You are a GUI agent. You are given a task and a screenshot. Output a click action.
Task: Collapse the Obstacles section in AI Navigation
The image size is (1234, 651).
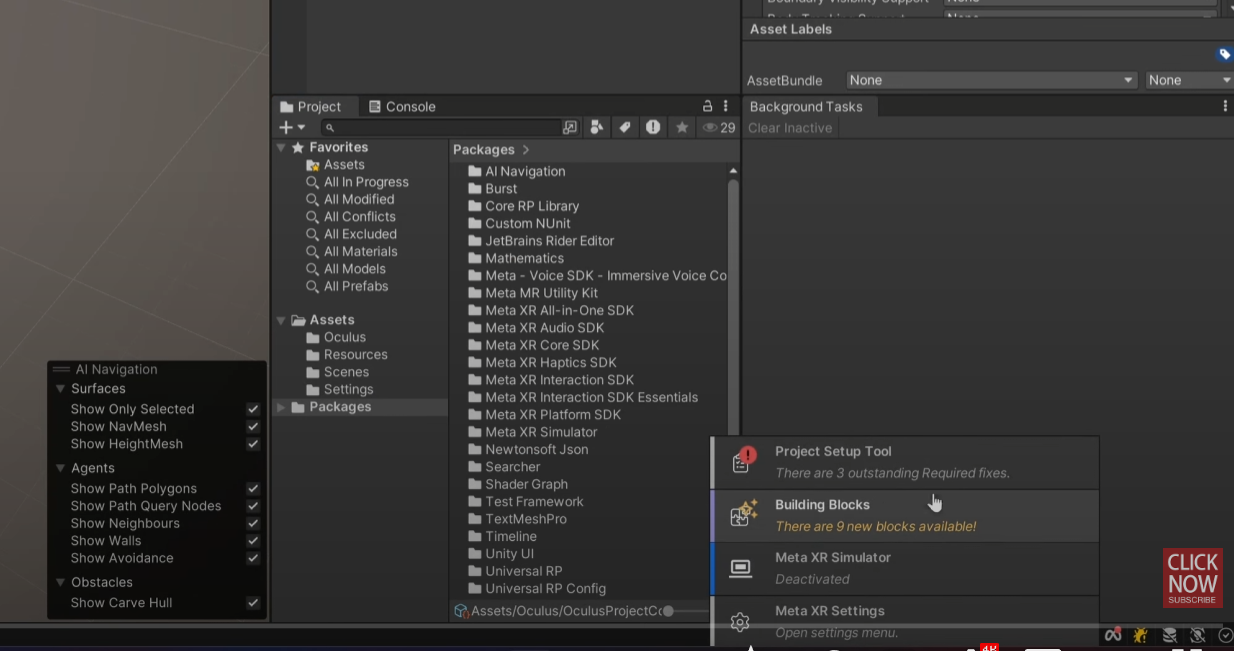[x=61, y=582]
